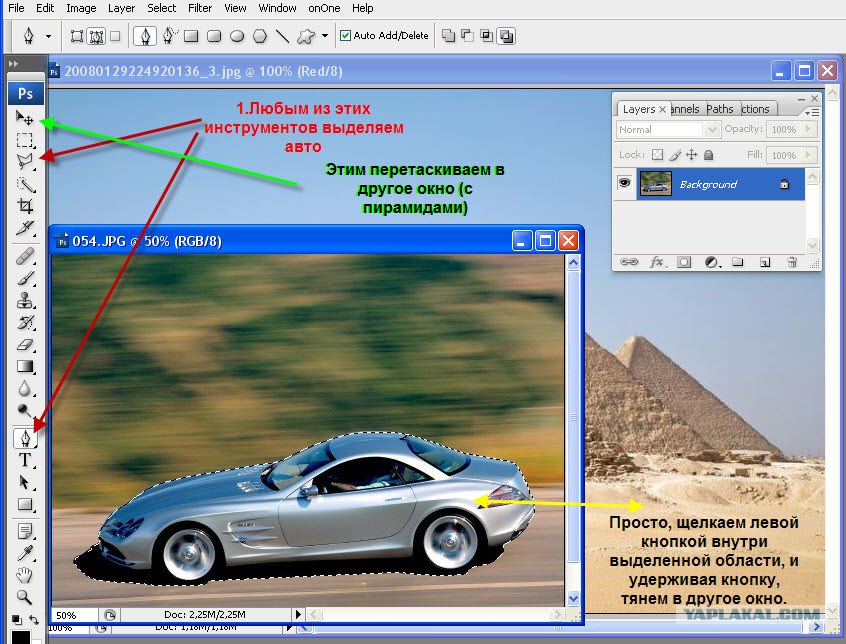
Task: Open the Filter menu
Action: coord(200,8)
